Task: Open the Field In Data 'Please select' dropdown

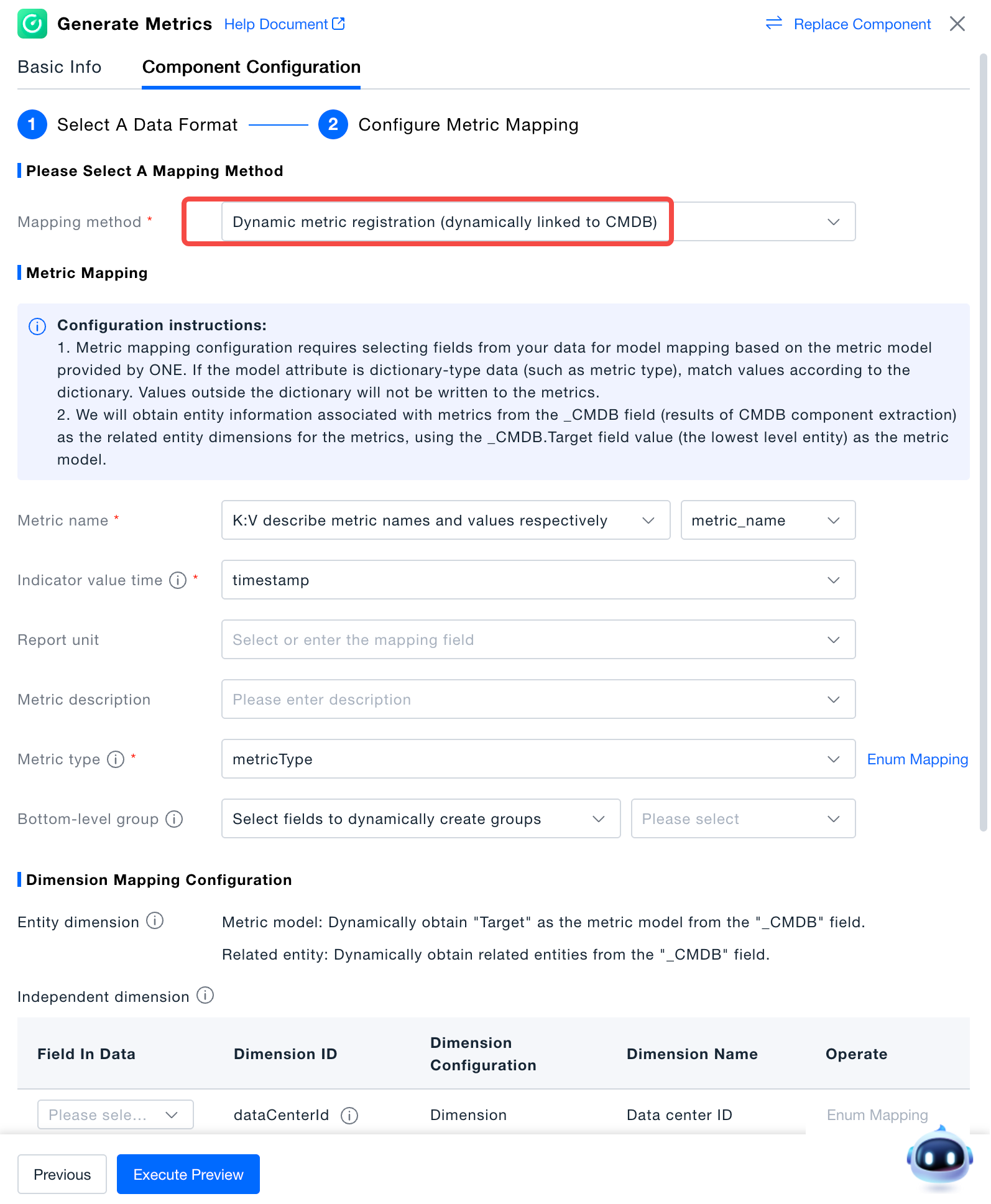Action: [115, 1115]
